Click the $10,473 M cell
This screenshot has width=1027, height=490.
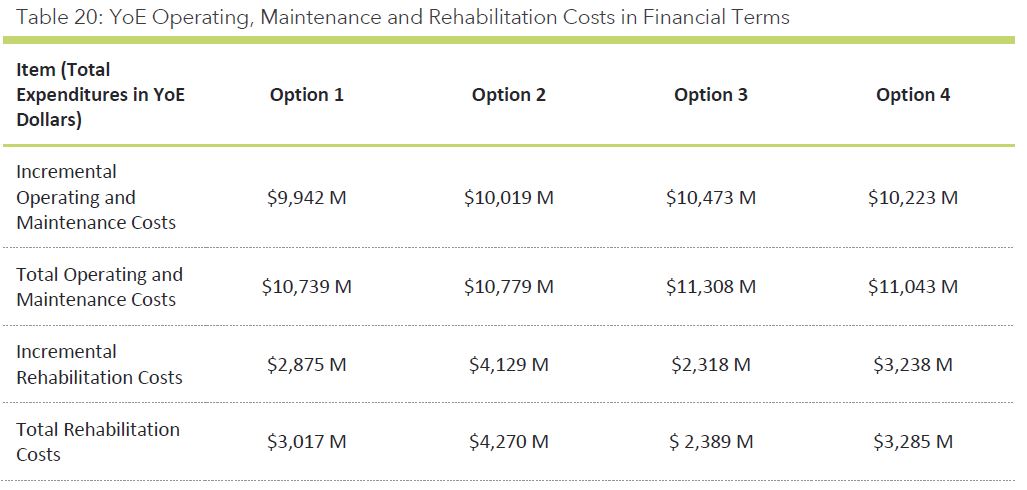click(711, 198)
